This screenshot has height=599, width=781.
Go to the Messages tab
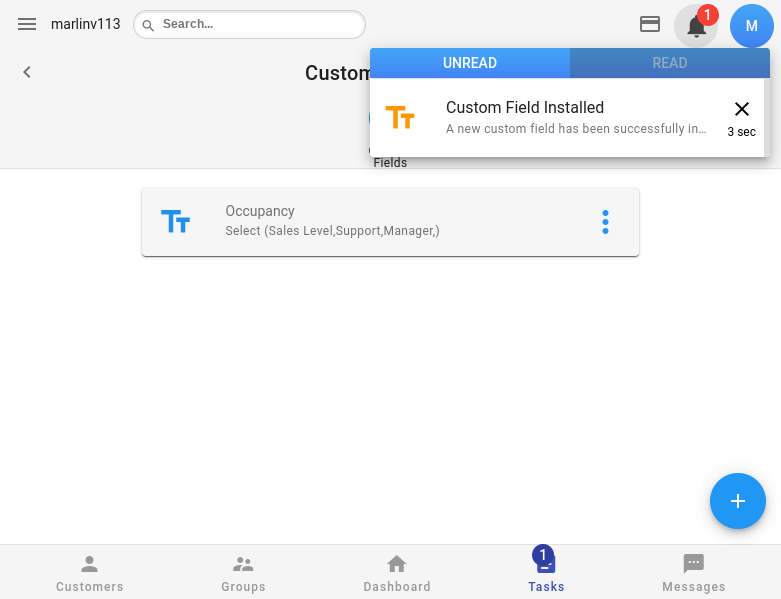(x=693, y=573)
